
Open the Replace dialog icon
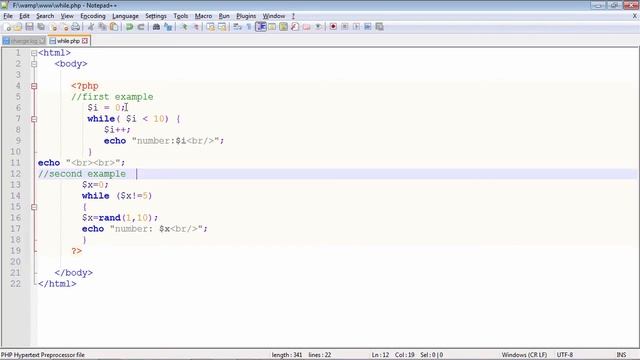click(x=168, y=27)
